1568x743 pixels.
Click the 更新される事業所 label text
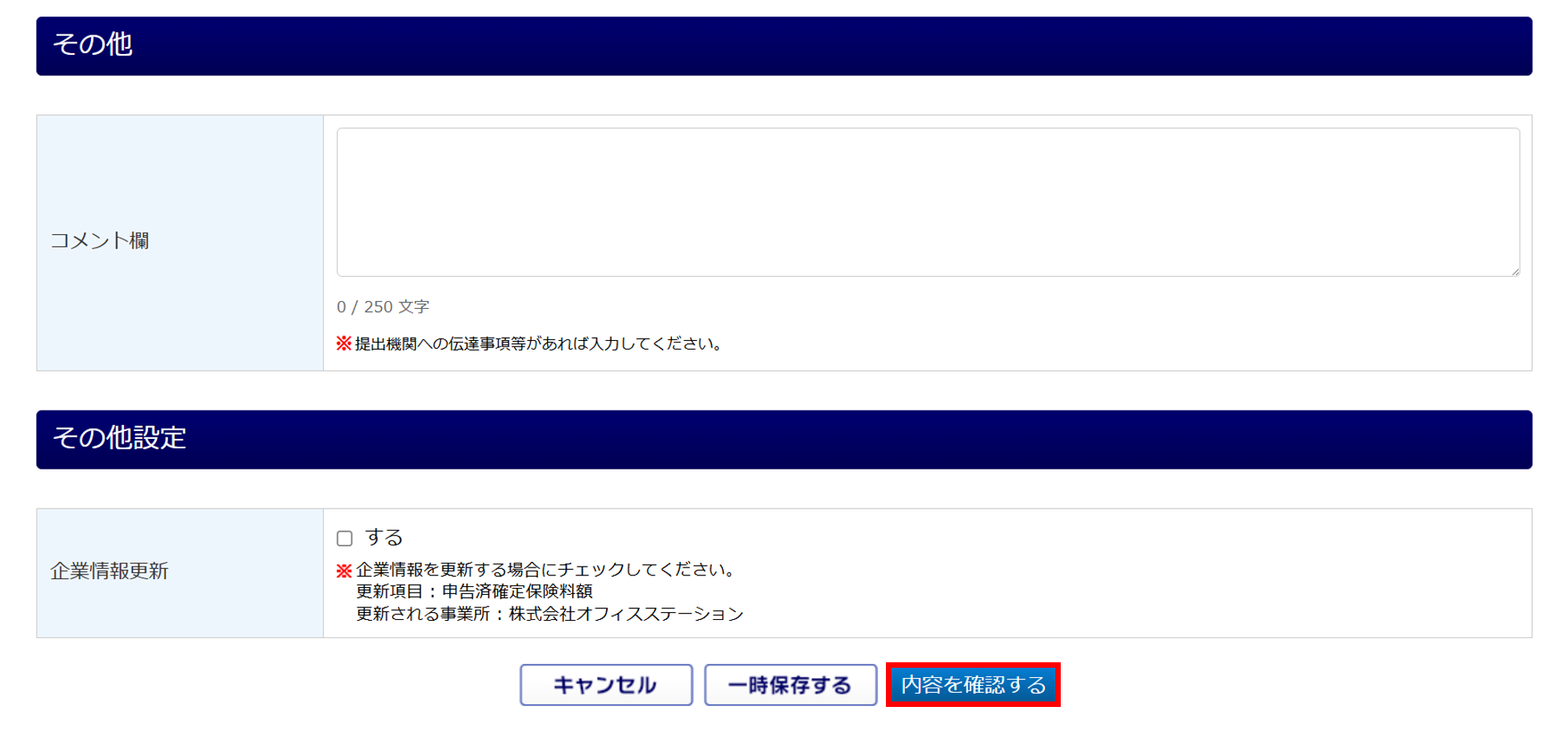coord(423,614)
